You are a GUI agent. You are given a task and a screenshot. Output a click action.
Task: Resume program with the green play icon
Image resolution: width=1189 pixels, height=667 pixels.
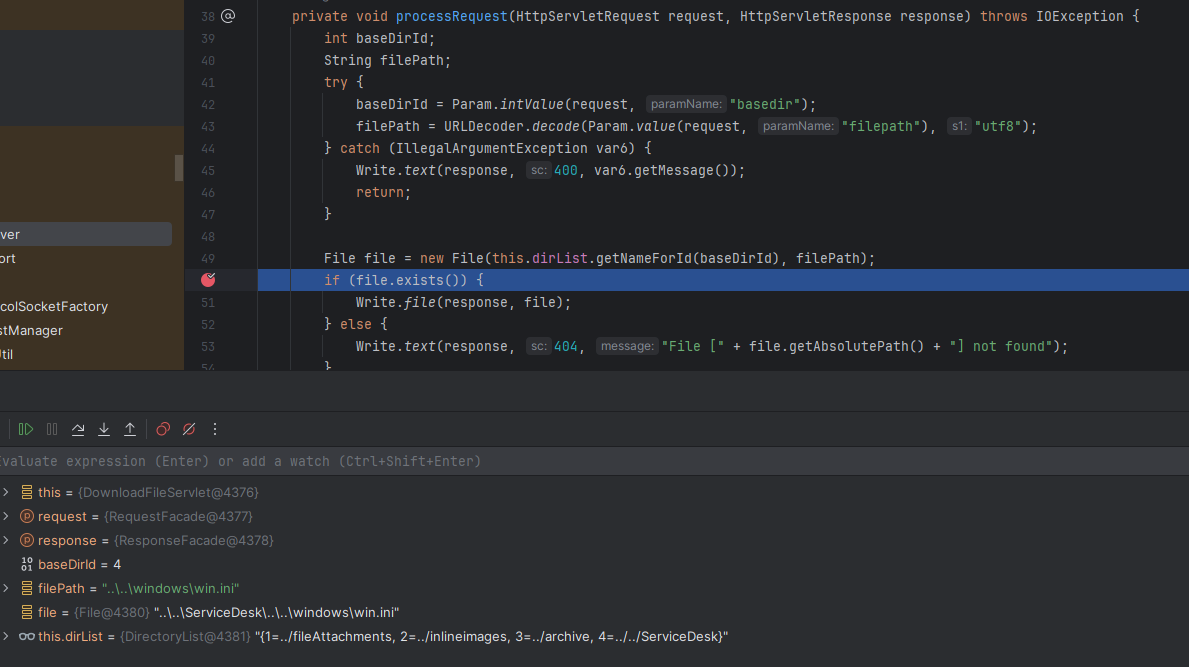[26, 429]
